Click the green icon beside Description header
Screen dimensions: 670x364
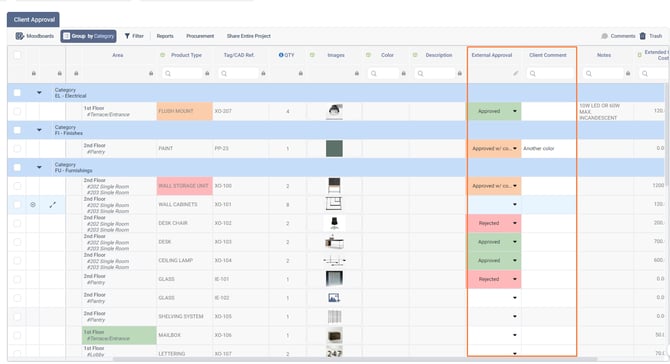415,55
